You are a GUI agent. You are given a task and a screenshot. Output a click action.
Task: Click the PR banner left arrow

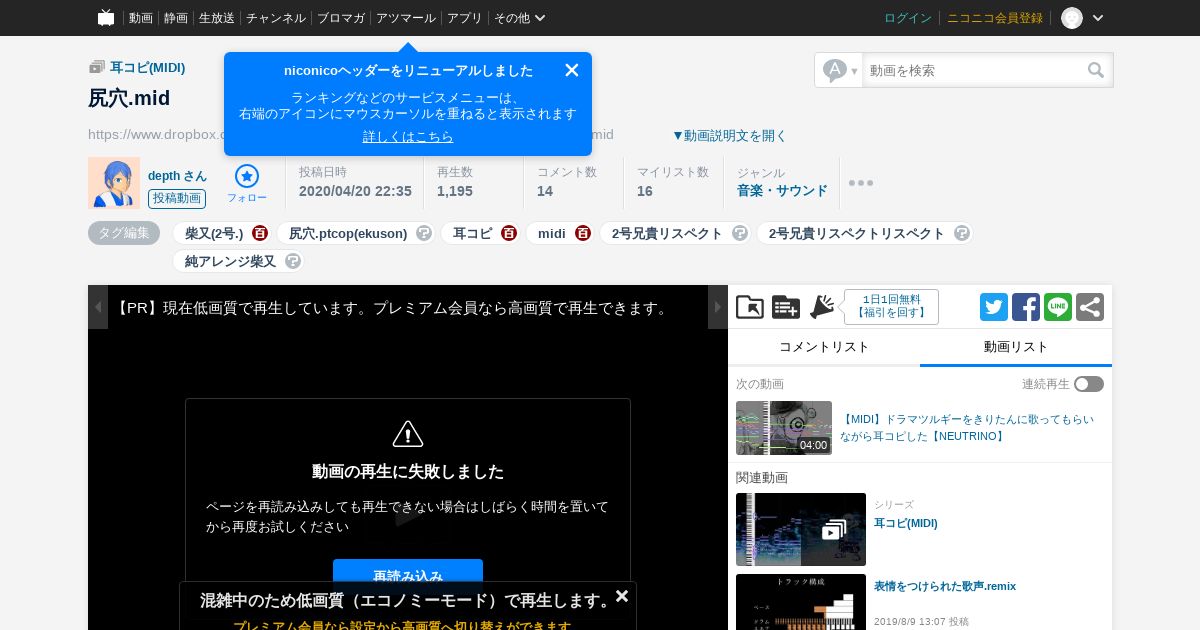98,307
